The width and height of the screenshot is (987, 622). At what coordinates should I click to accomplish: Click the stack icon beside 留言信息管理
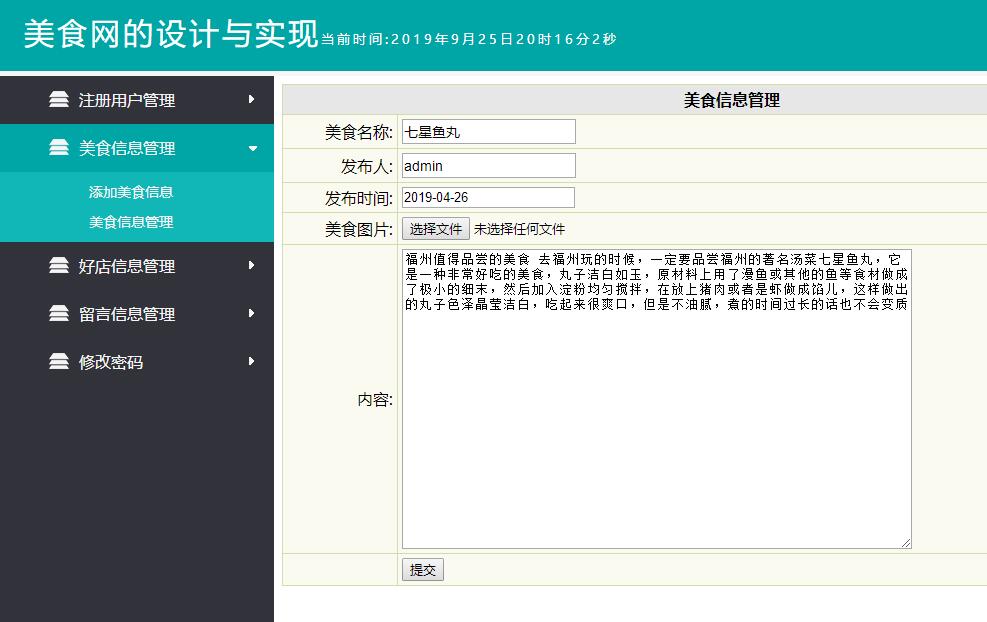59,314
